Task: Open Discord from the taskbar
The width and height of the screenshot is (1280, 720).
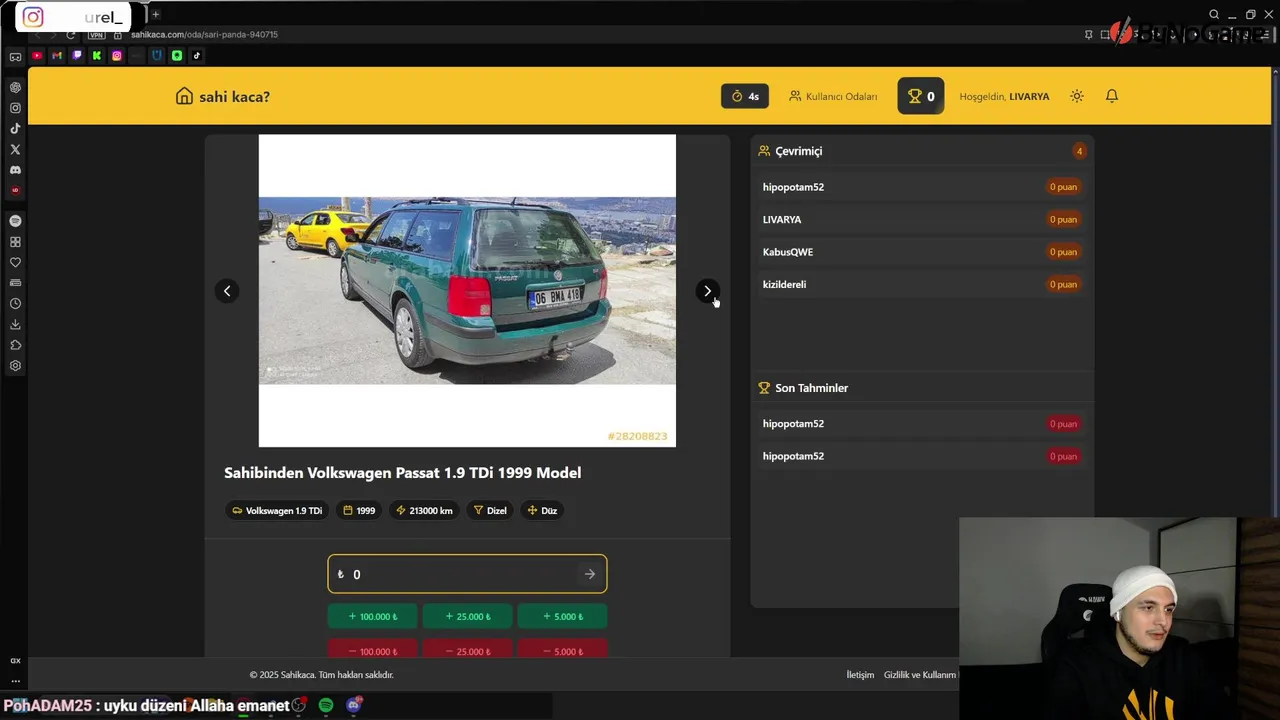Action: [353, 705]
